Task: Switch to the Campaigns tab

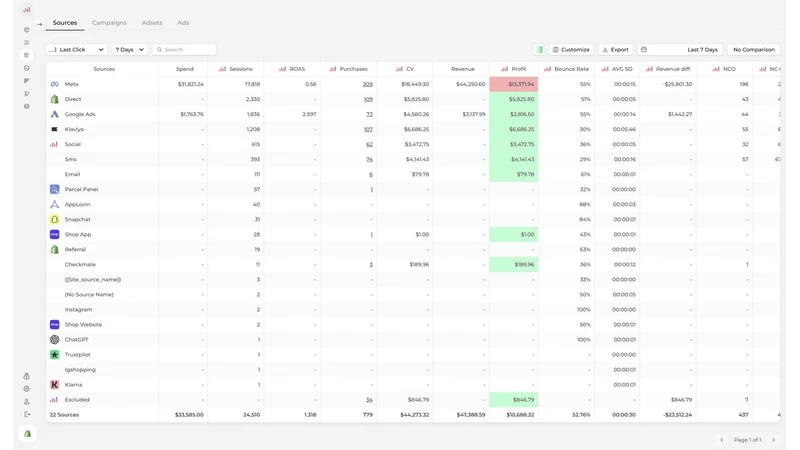Action: click(109, 23)
